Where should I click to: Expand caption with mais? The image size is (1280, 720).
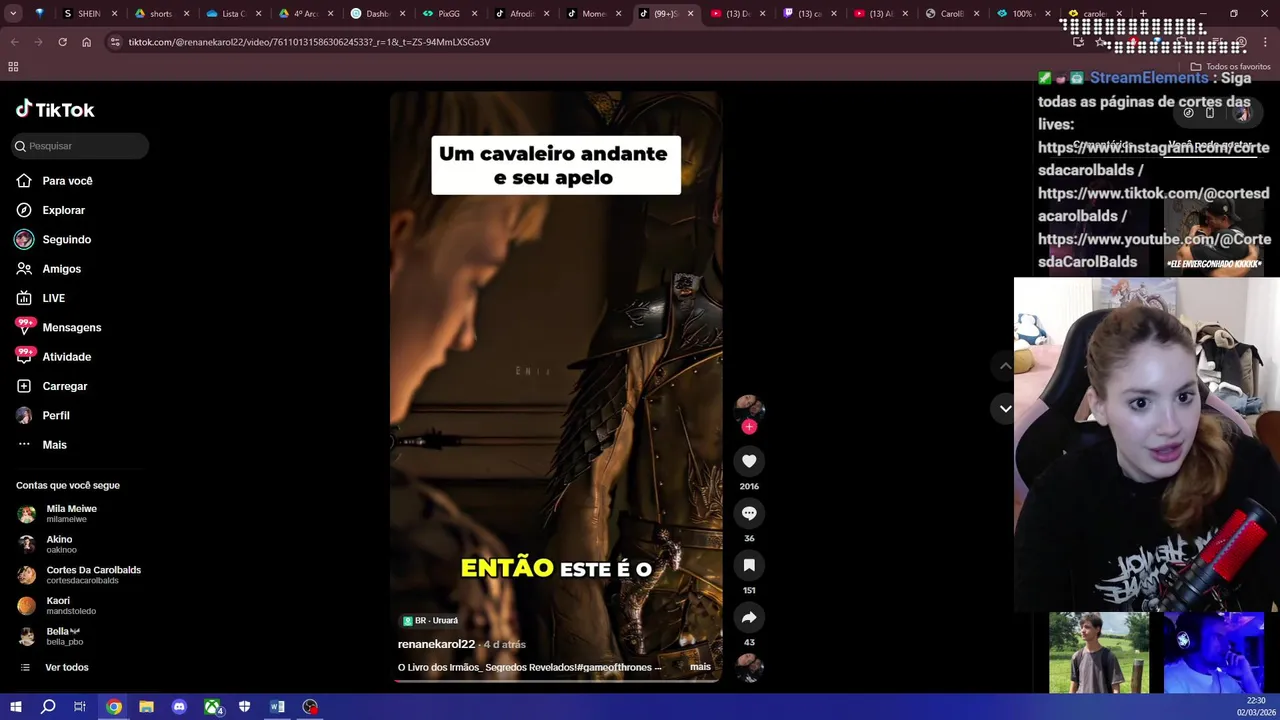click(700, 667)
